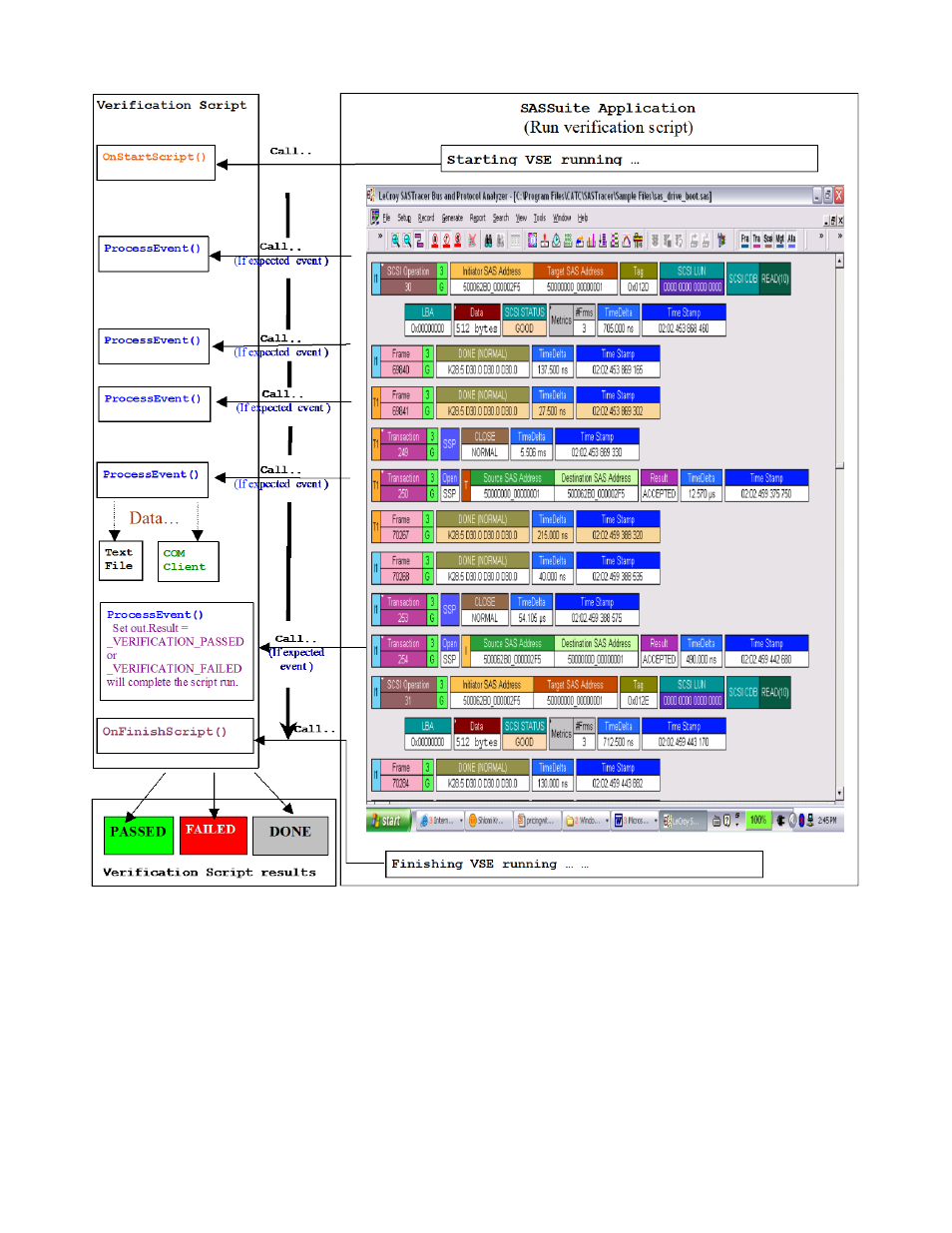
Task: Click the trace pane scroll down arrow
Action: 840,794
